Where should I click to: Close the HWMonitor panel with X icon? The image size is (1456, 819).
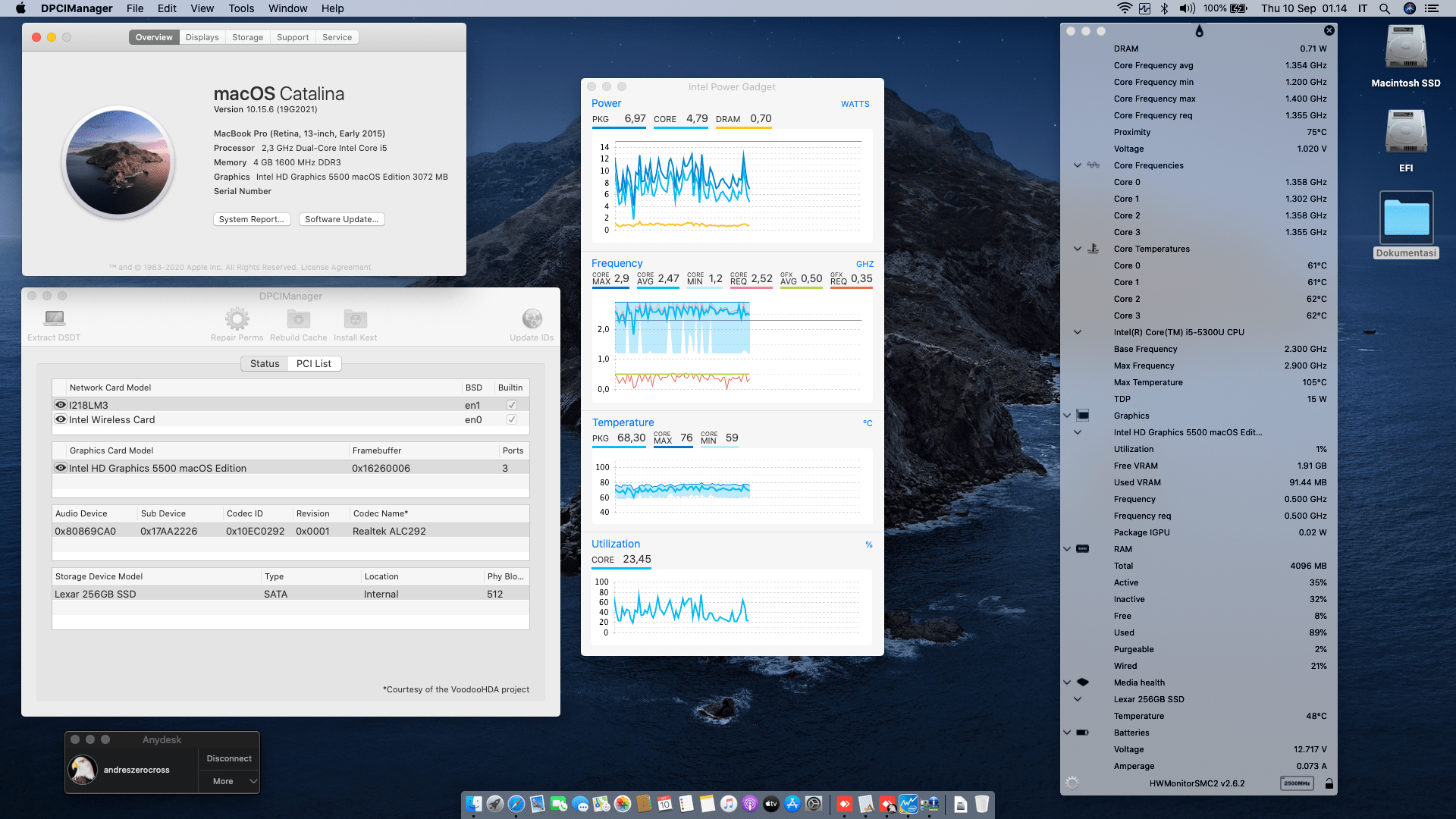coord(1329,30)
